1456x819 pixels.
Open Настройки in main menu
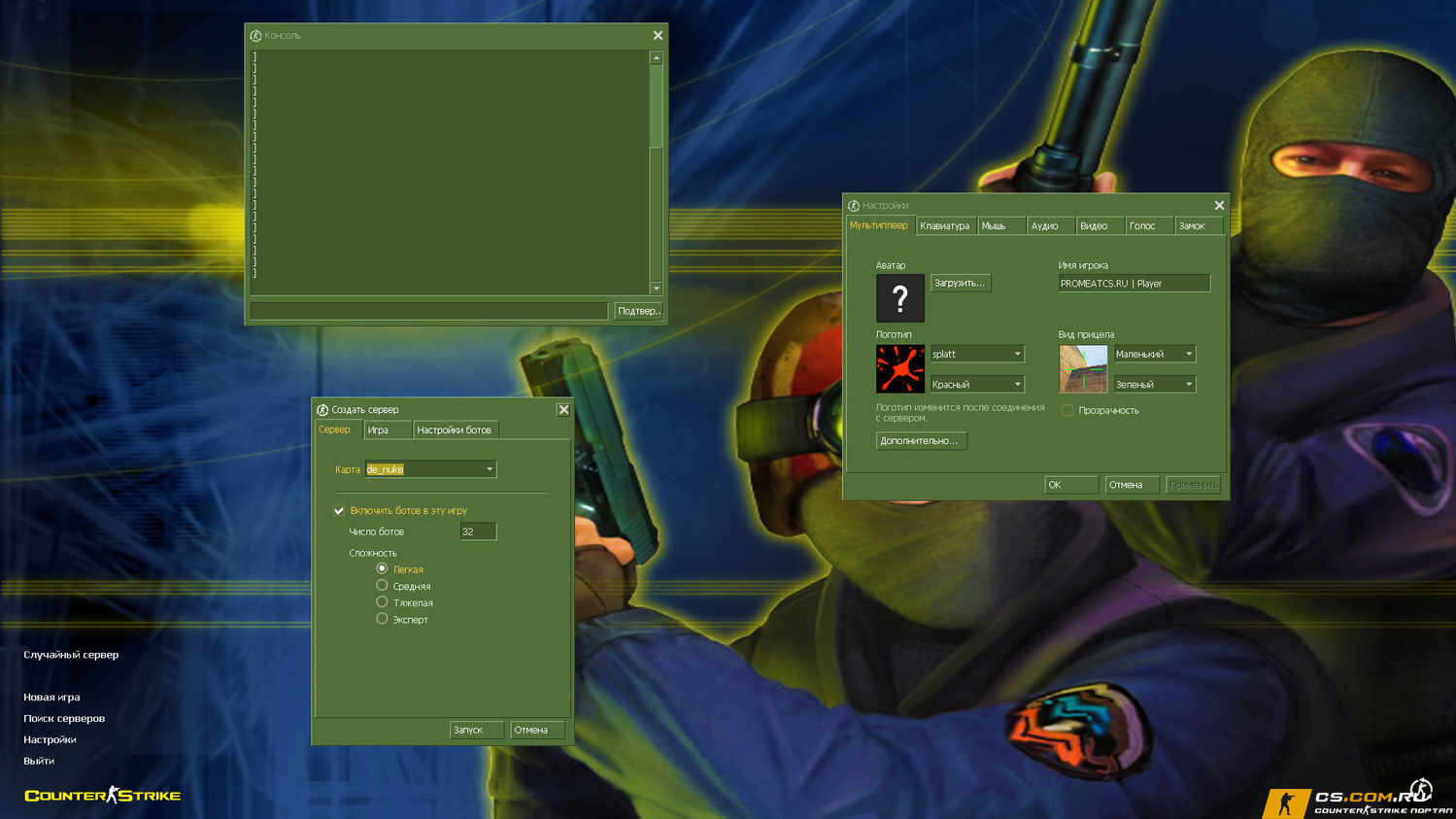[x=50, y=740]
